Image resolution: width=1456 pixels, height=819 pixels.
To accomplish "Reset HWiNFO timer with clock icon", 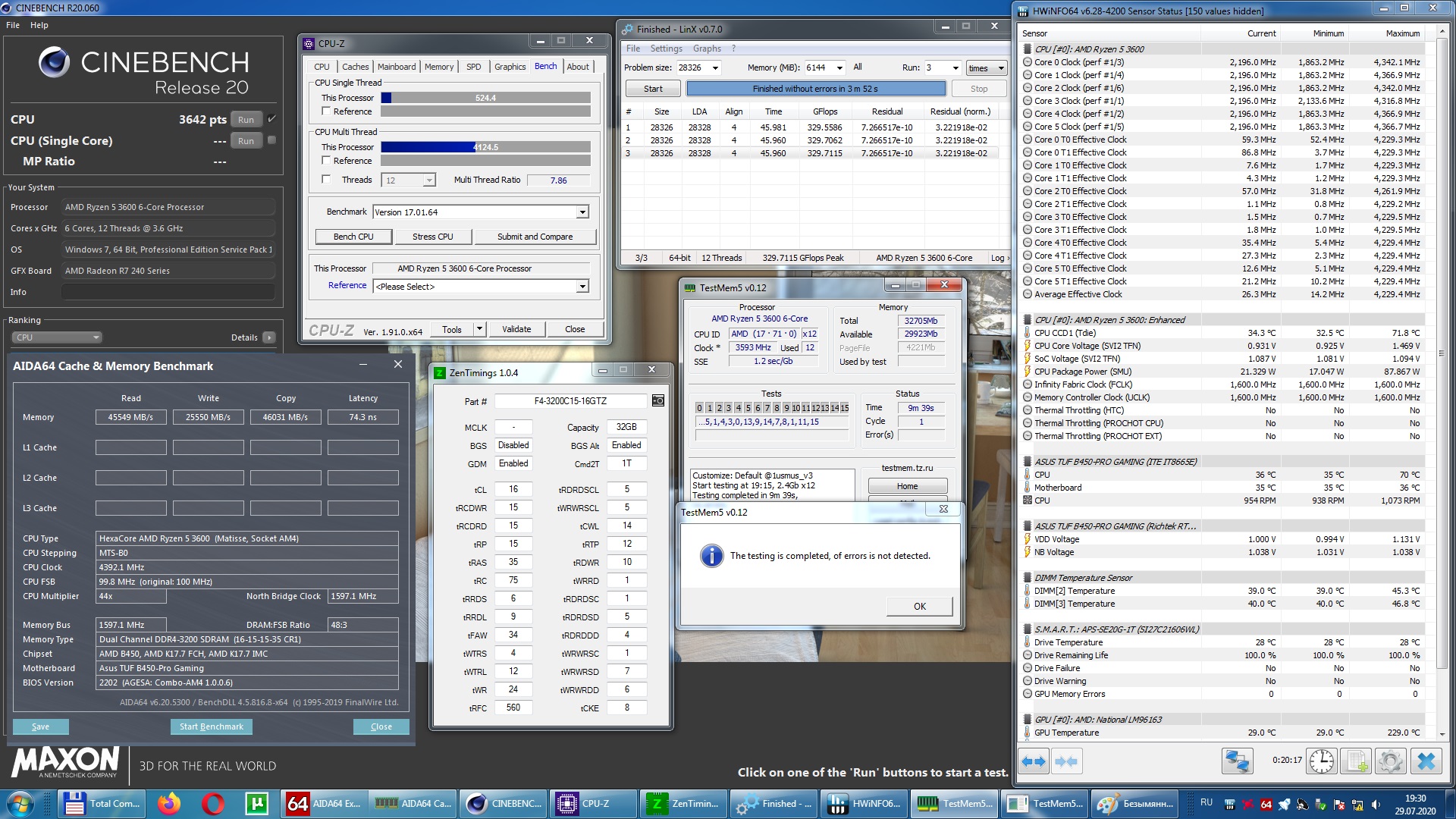I will pos(1321,761).
